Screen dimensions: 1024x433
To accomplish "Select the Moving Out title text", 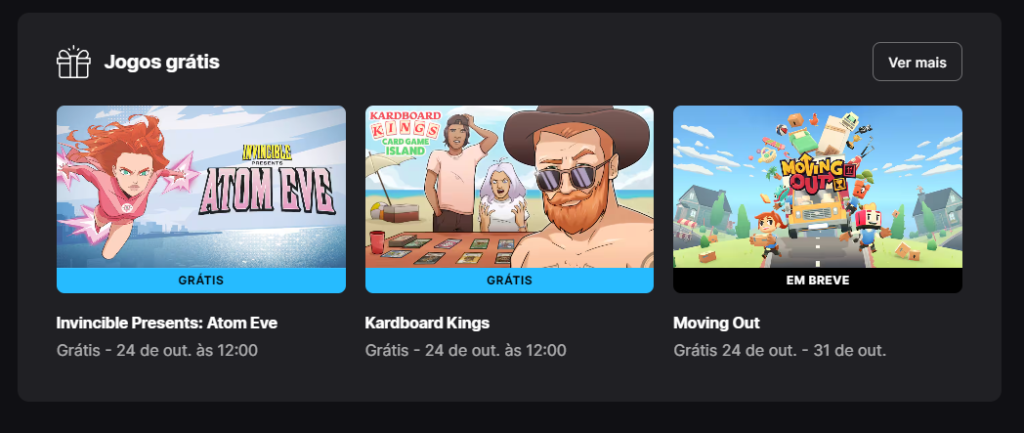I will coord(716,323).
